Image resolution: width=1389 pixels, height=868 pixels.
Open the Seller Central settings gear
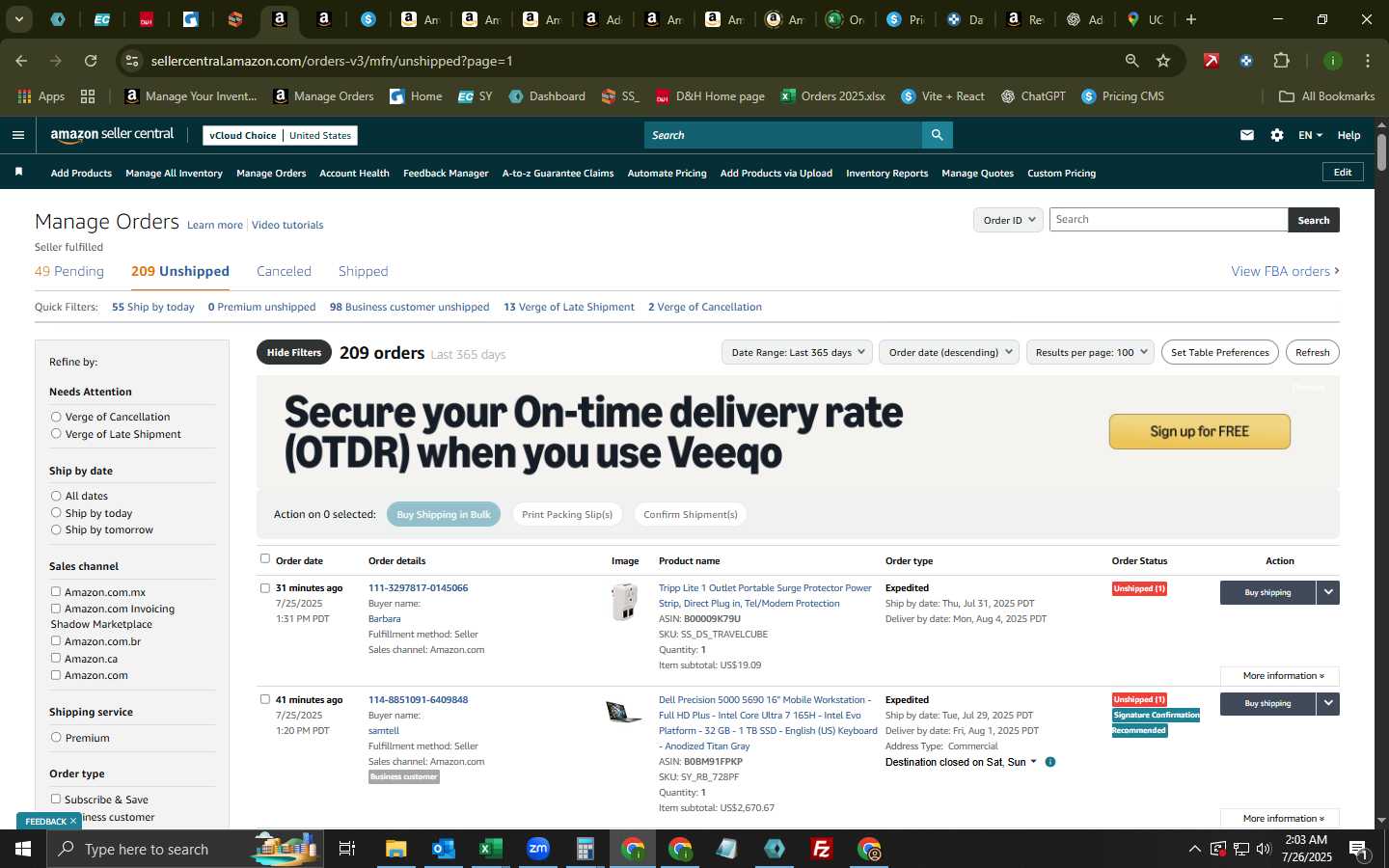1277,135
